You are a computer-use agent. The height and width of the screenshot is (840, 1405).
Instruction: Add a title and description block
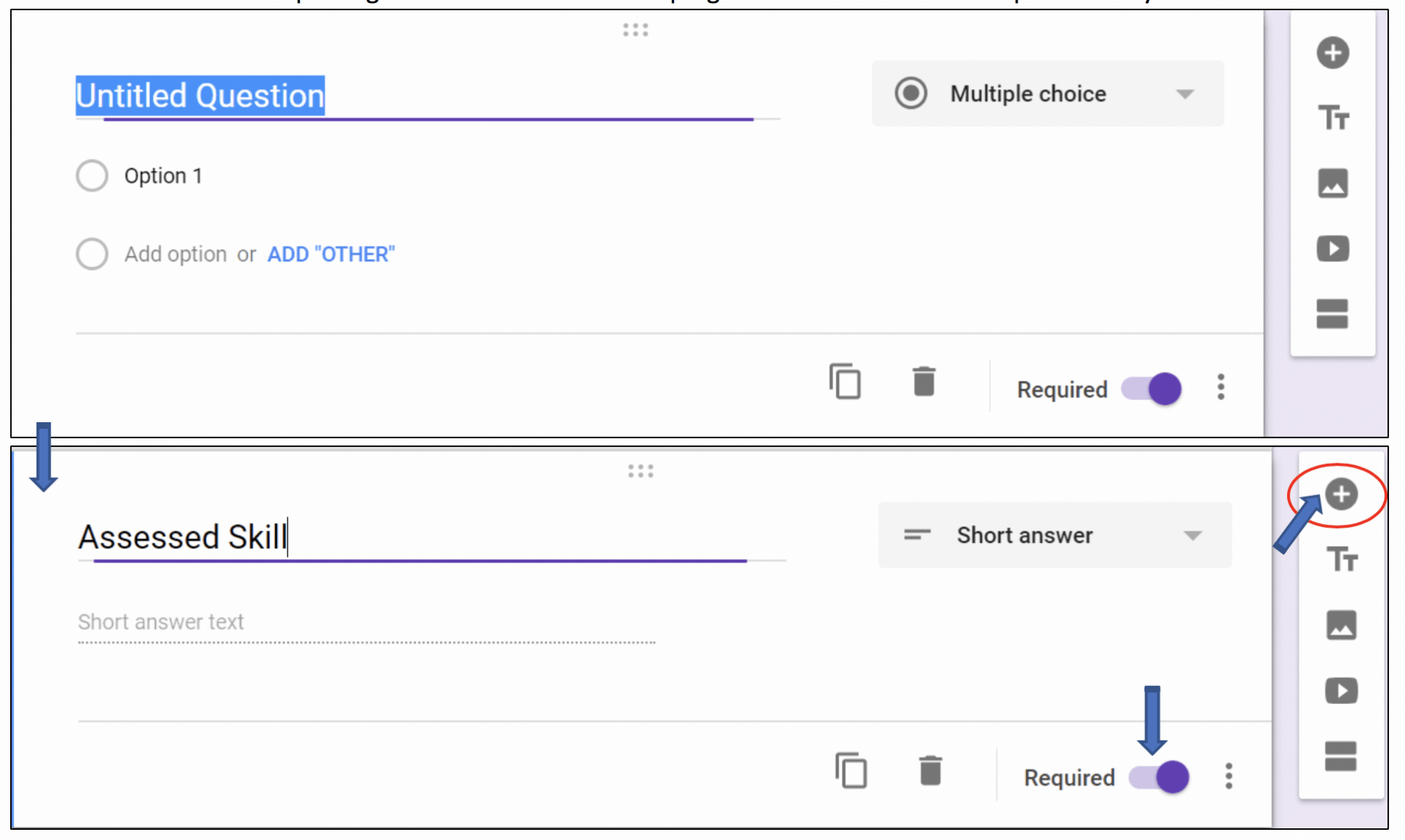(1333, 117)
